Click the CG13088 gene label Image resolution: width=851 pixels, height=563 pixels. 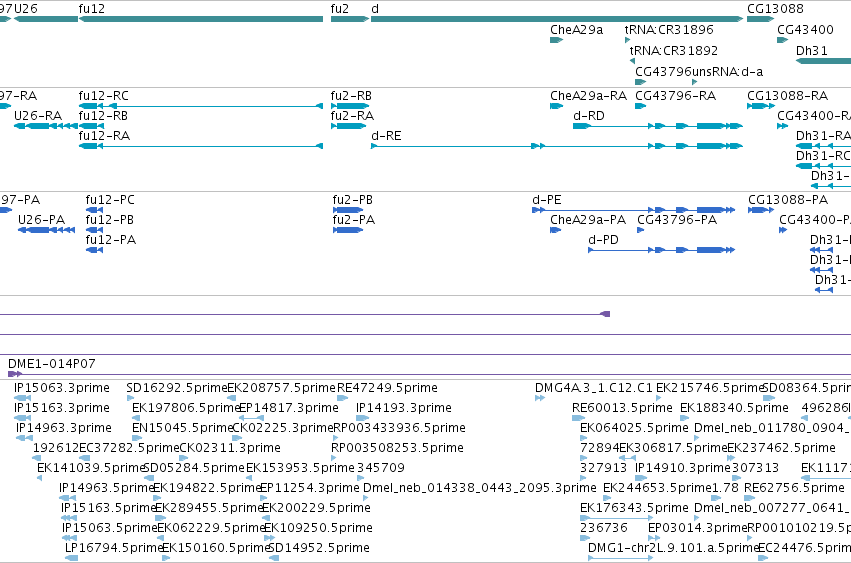click(775, 9)
